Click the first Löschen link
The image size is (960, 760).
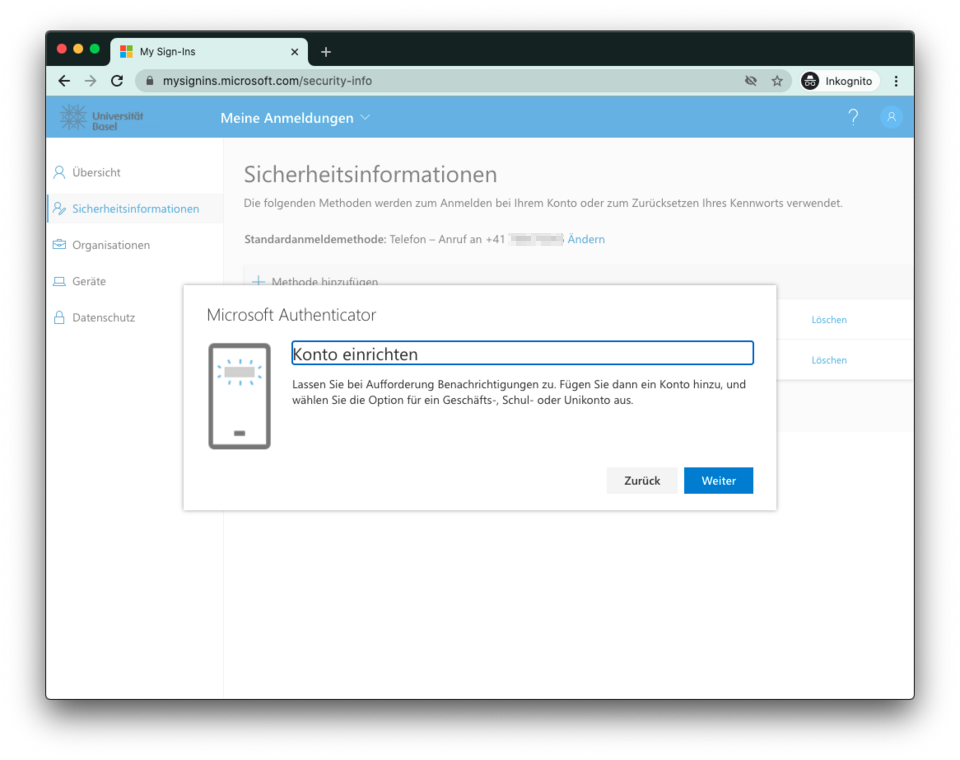click(x=829, y=320)
